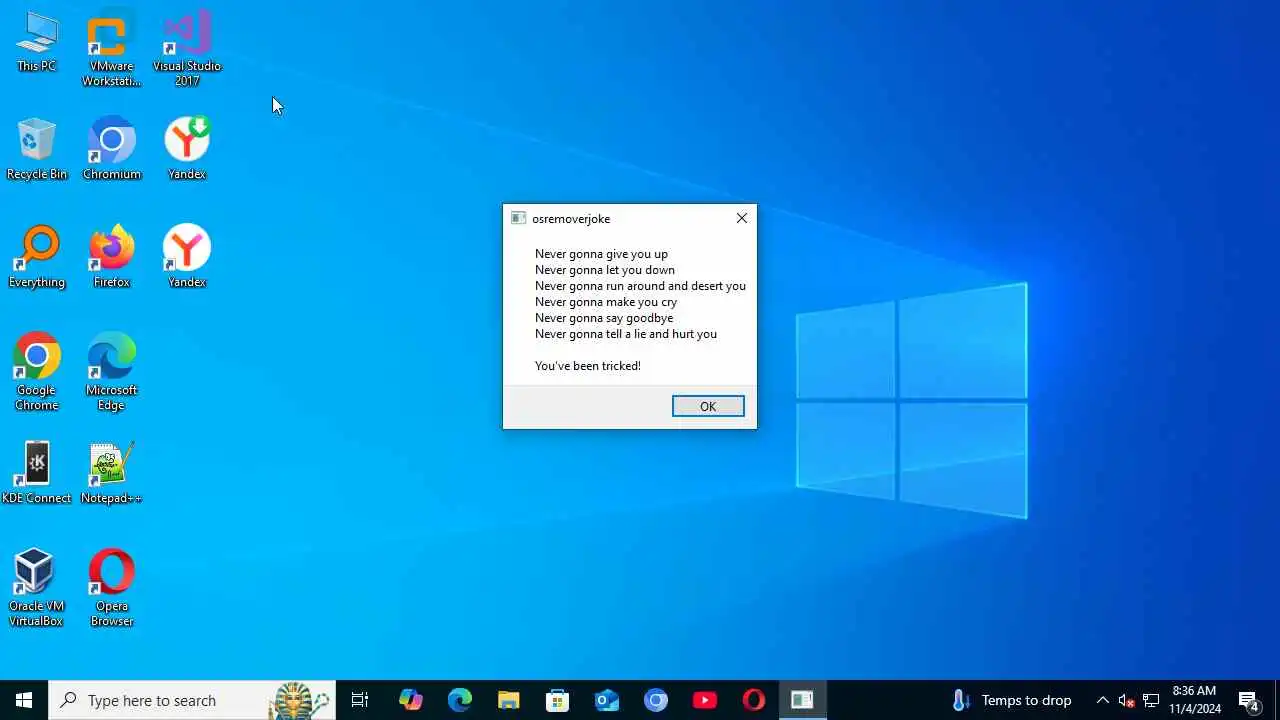Launch Copilot from the taskbar

(x=411, y=700)
